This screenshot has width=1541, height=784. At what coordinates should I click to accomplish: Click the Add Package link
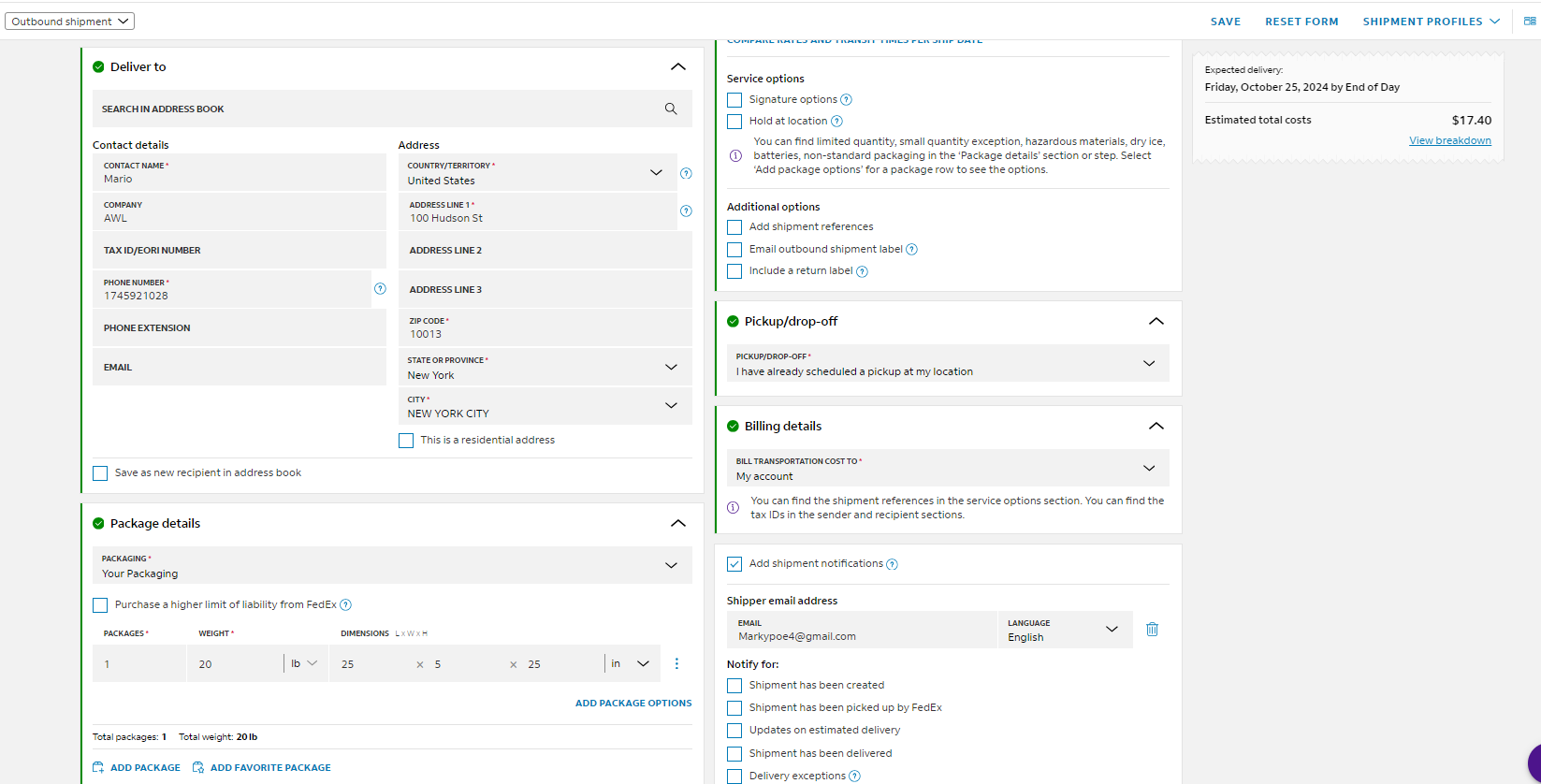click(145, 767)
